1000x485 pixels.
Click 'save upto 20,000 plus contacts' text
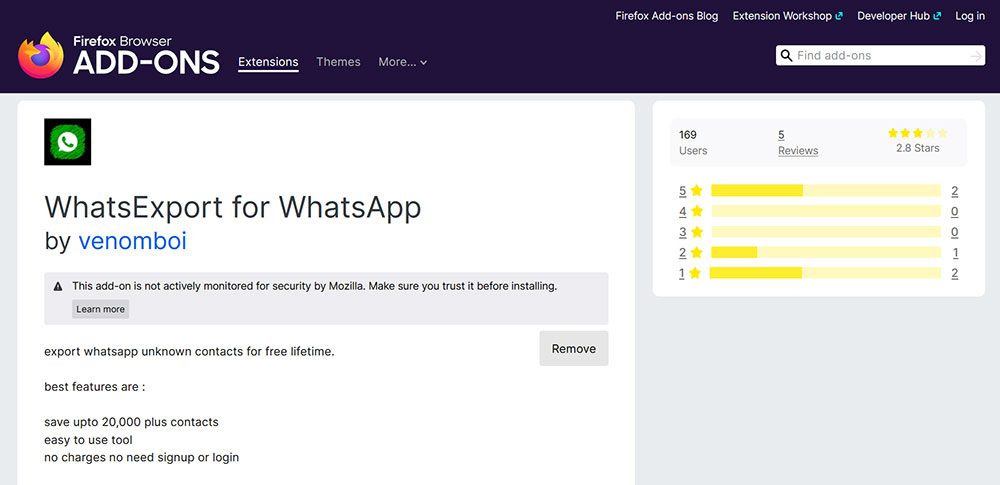tap(131, 422)
